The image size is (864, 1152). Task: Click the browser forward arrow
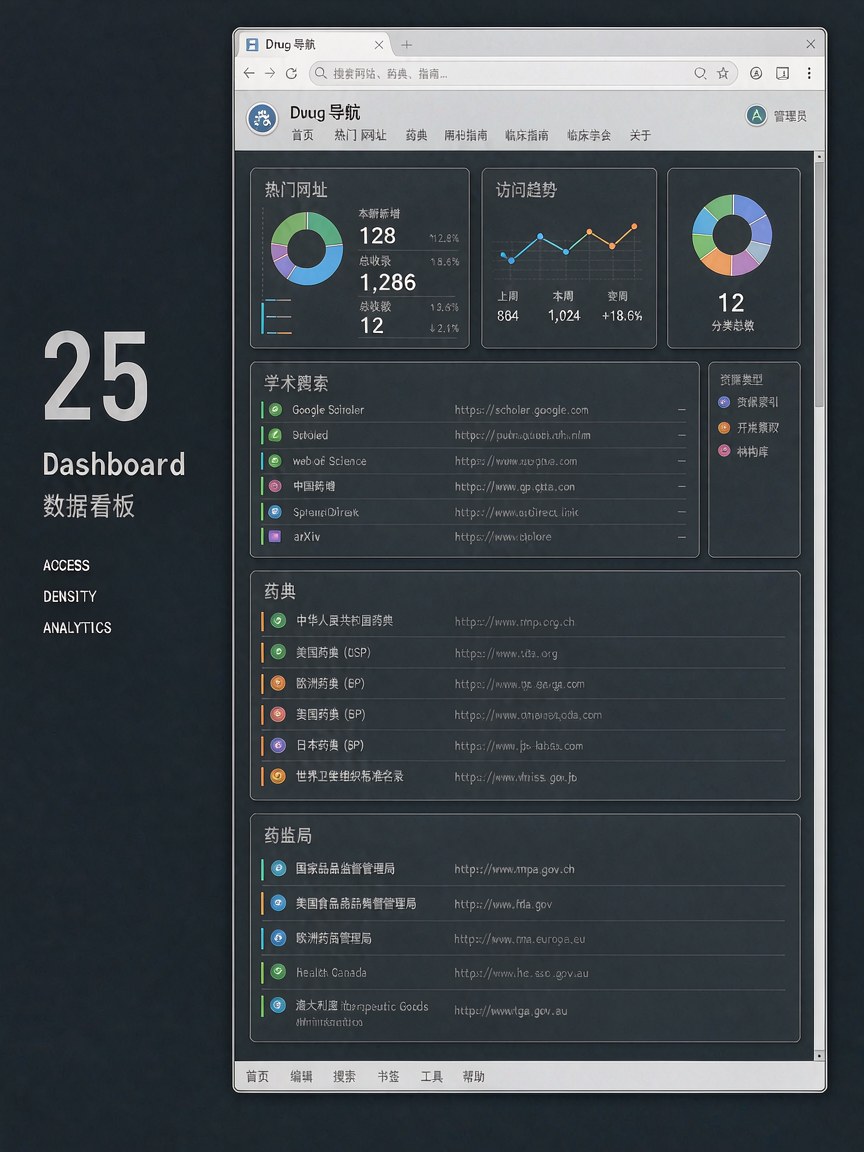(x=270, y=73)
